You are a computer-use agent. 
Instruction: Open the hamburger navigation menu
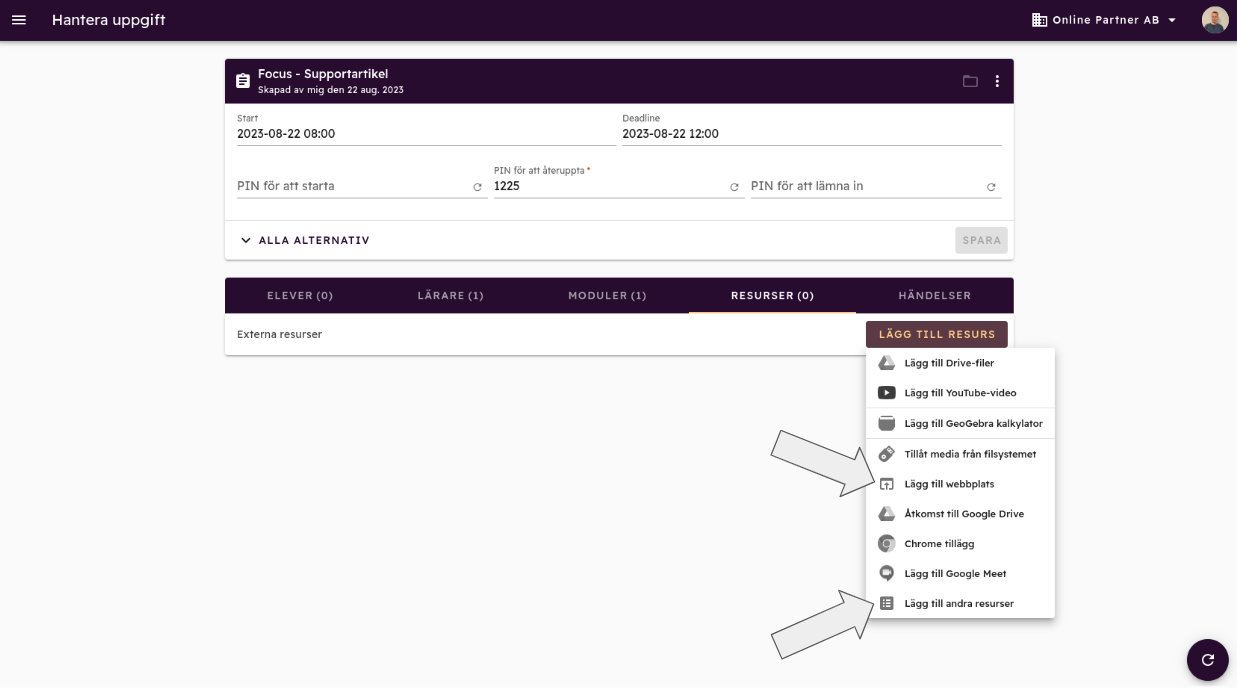[19, 20]
